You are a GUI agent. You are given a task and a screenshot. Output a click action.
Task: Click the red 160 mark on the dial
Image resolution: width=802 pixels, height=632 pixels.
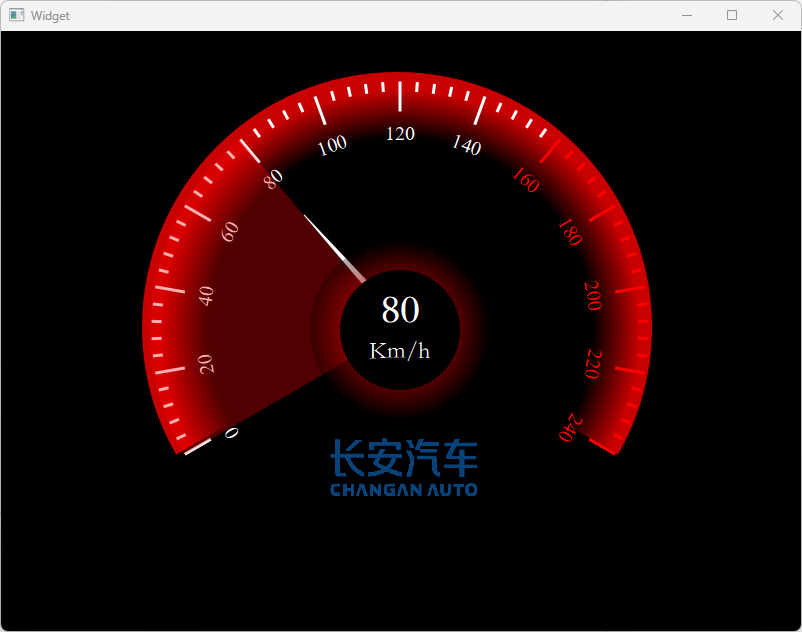pyautogui.click(x=526, y=180)
